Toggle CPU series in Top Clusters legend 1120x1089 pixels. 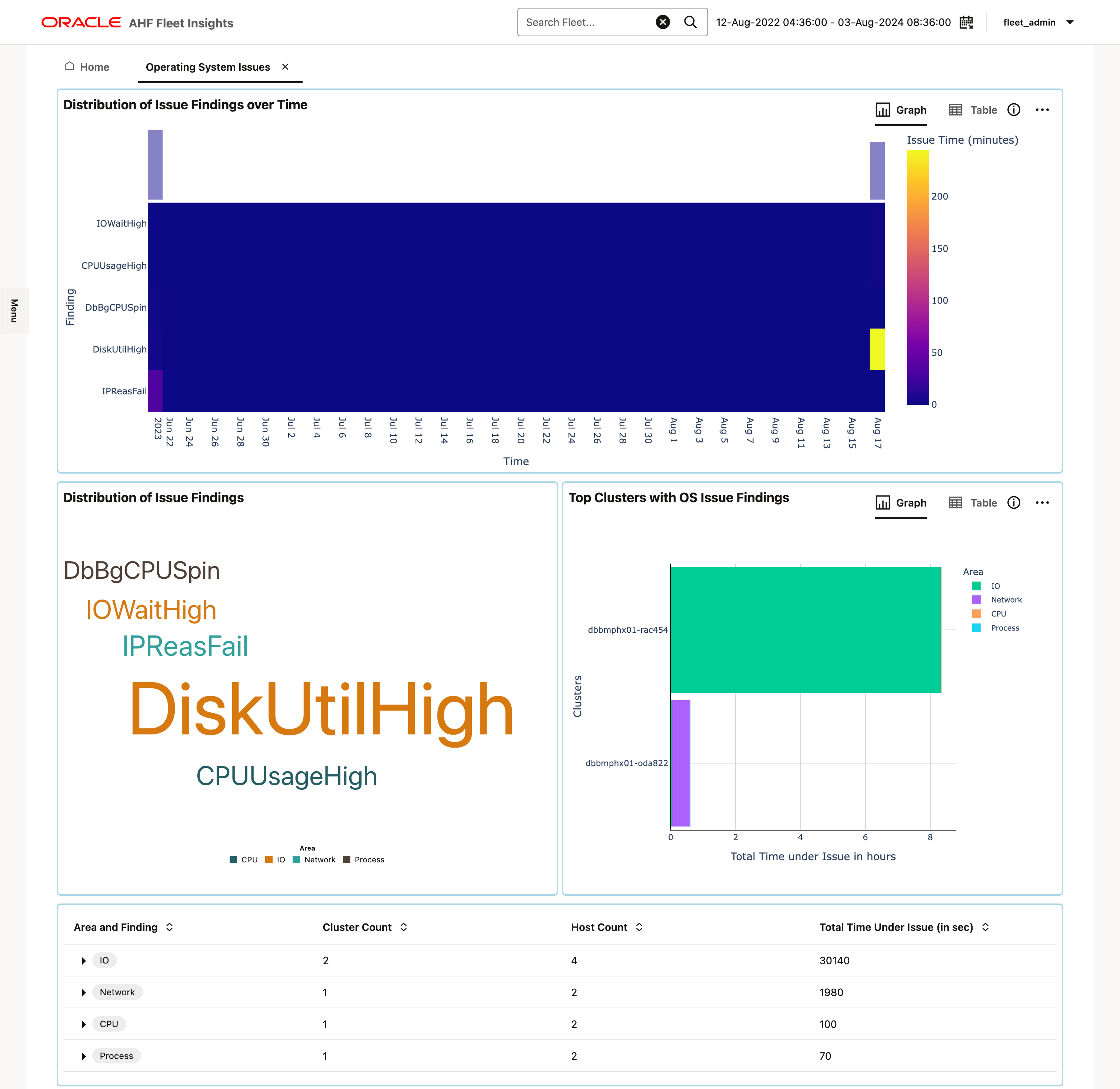989,614
